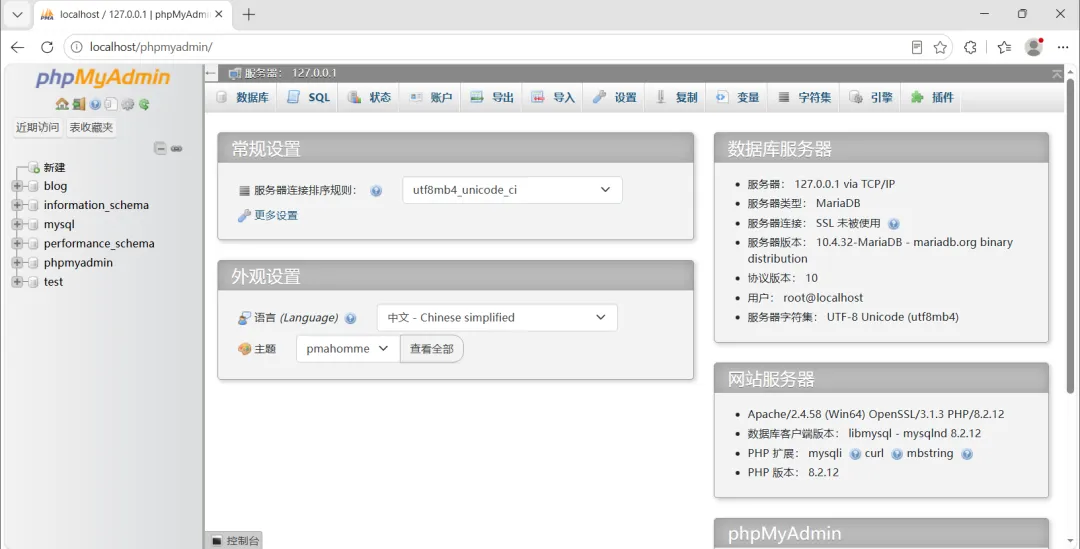Collapse all tree nodes with minus icon
The image size is (1080, 549).
[x=160, y=148]
